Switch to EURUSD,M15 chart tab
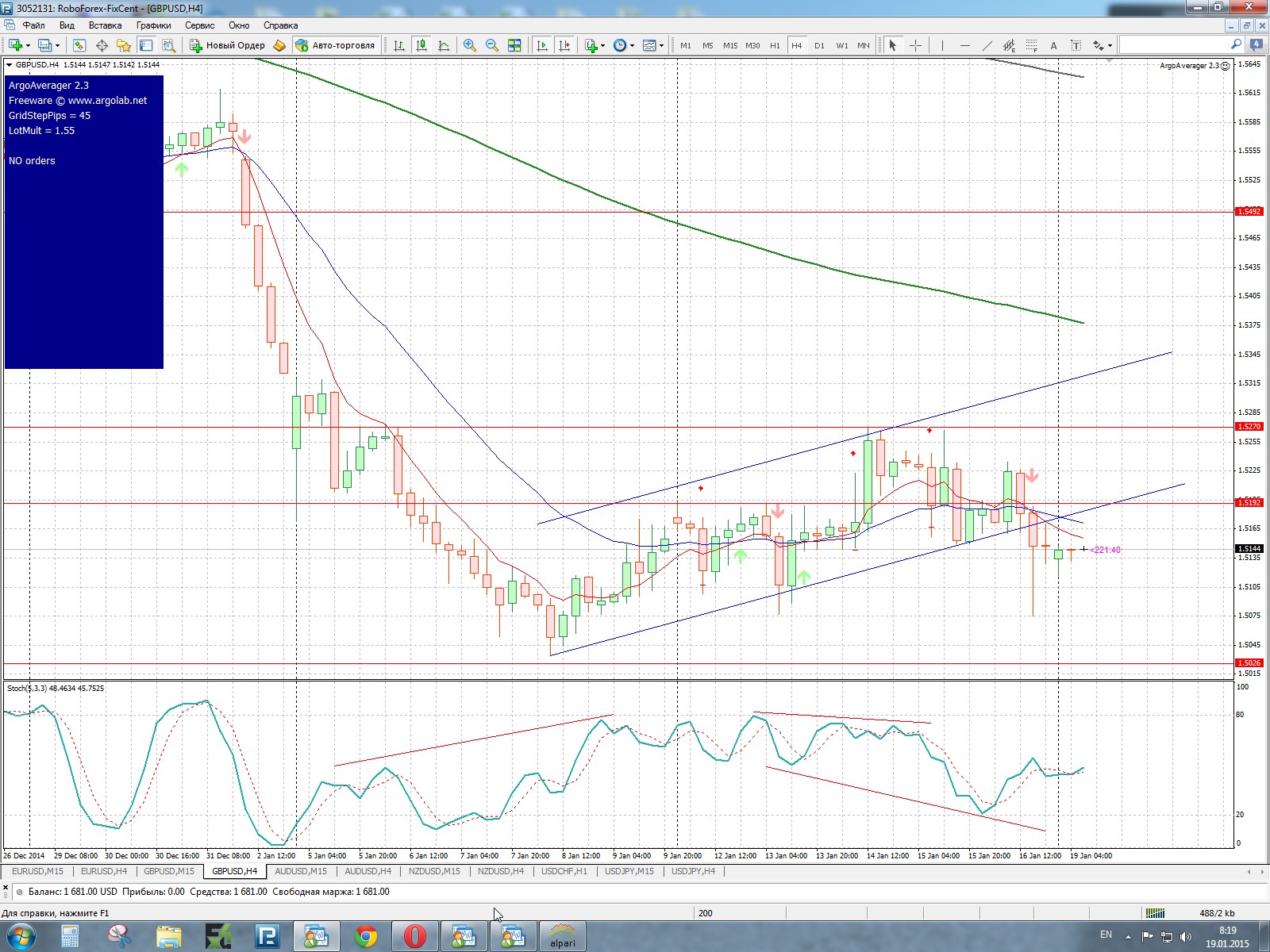 37,871
